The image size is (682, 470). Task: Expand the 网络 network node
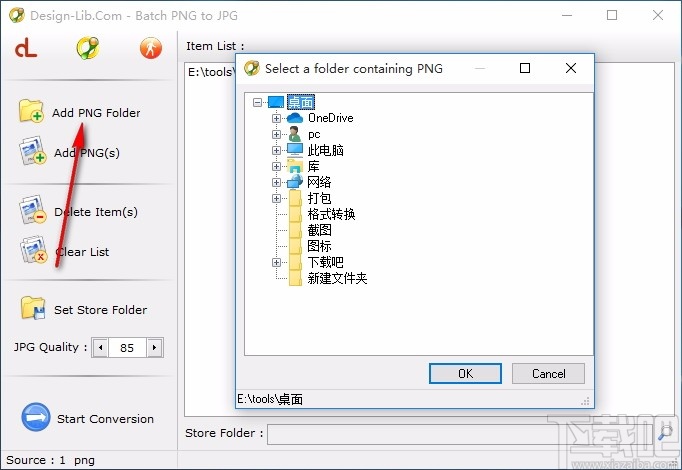[x=276, y=182]
